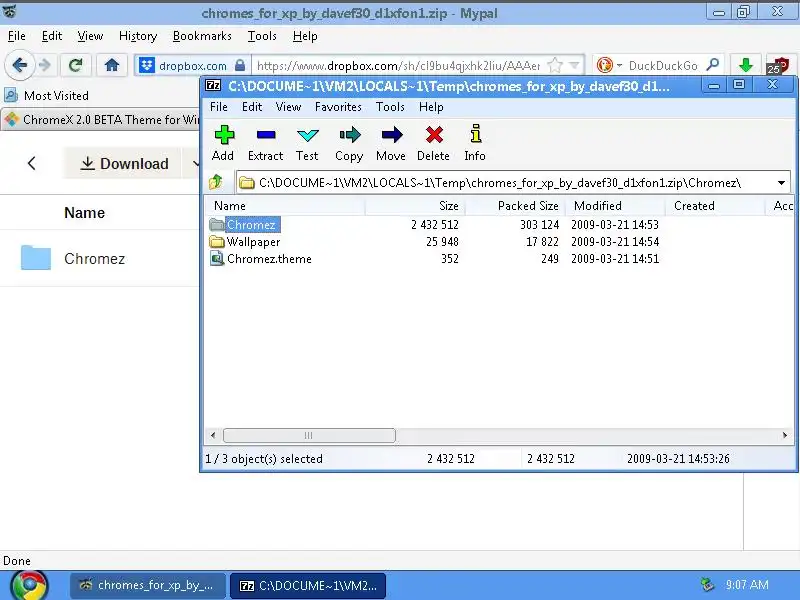800x600 pixels.
Task: Click the Chrome-styled Start button
Action: (30, 586)
